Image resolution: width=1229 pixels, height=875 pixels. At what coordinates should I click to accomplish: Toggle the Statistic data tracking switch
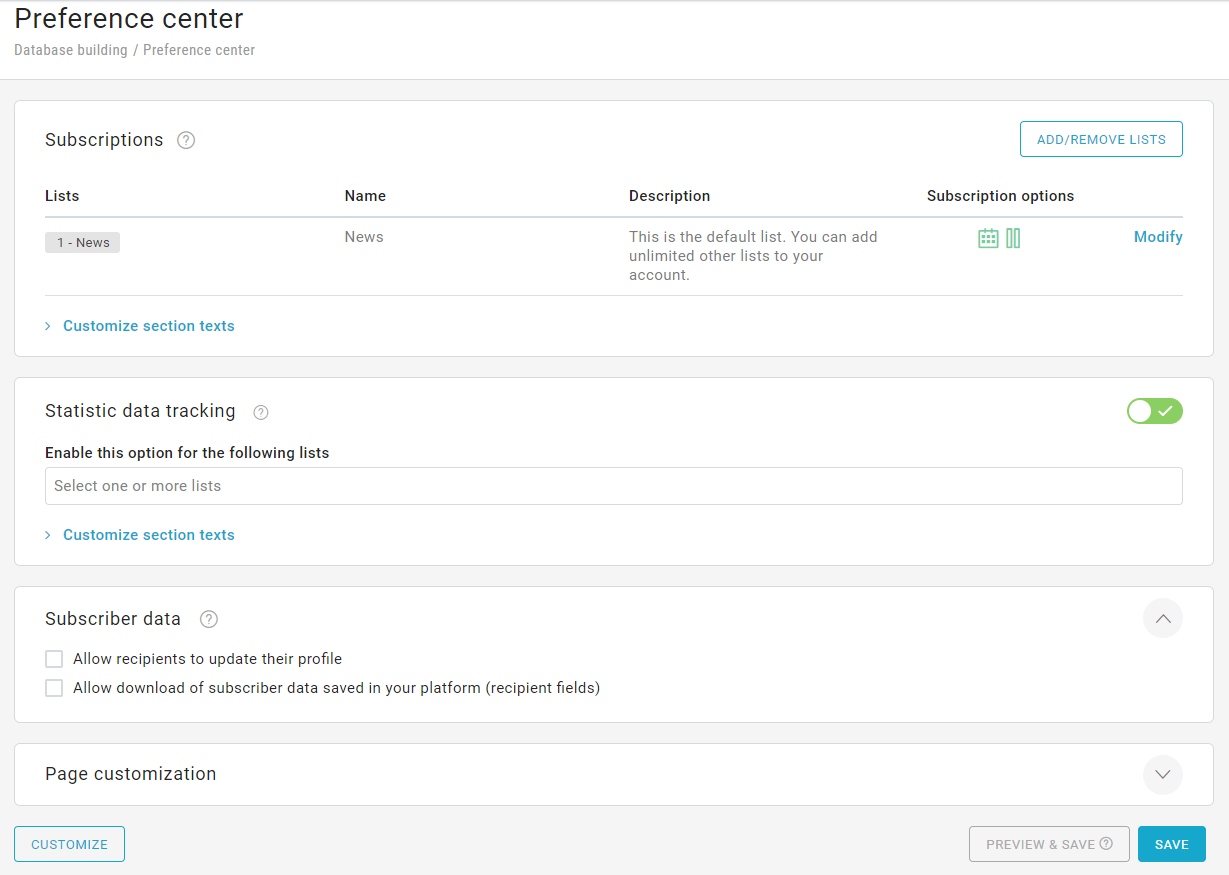pyautogui.click(x=1154, y=411)
